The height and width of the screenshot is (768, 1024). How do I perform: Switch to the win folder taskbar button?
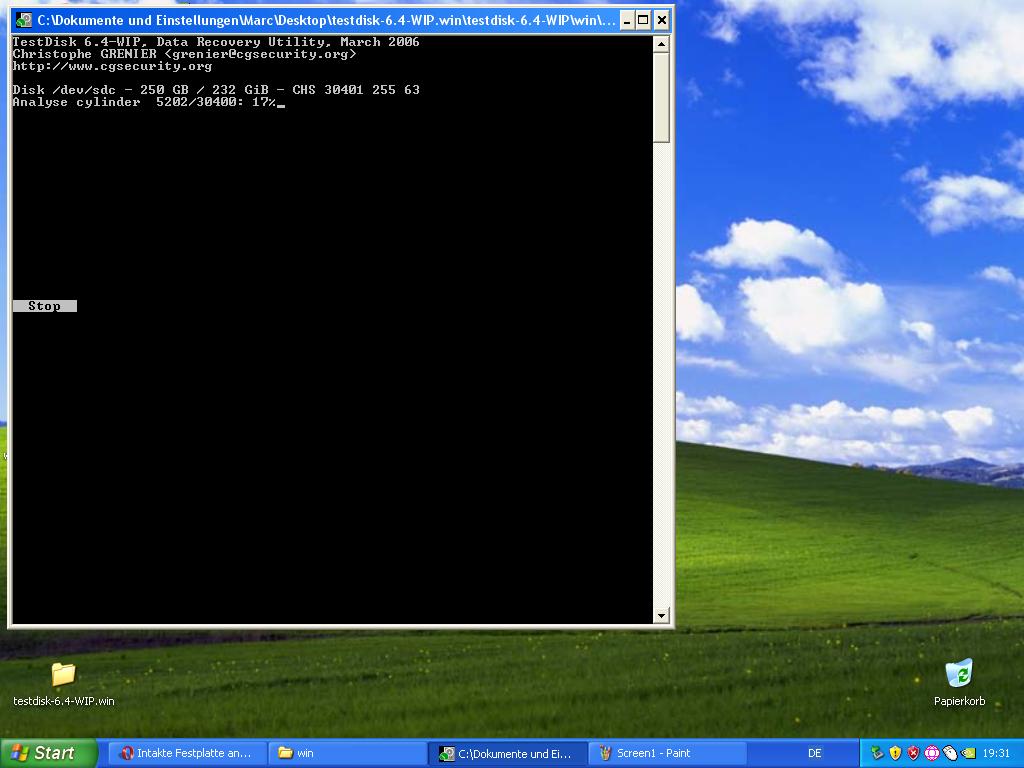pos(347,753)
